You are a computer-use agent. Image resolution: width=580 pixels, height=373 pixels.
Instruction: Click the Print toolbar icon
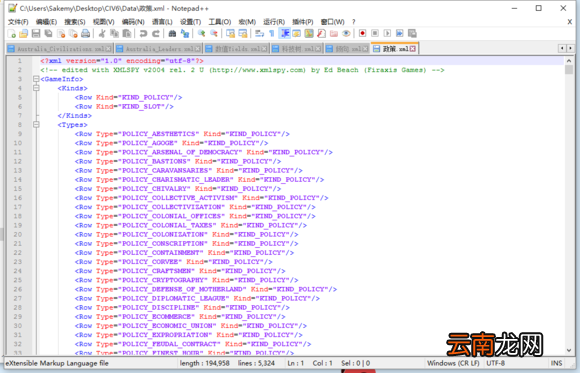(85, 34)
